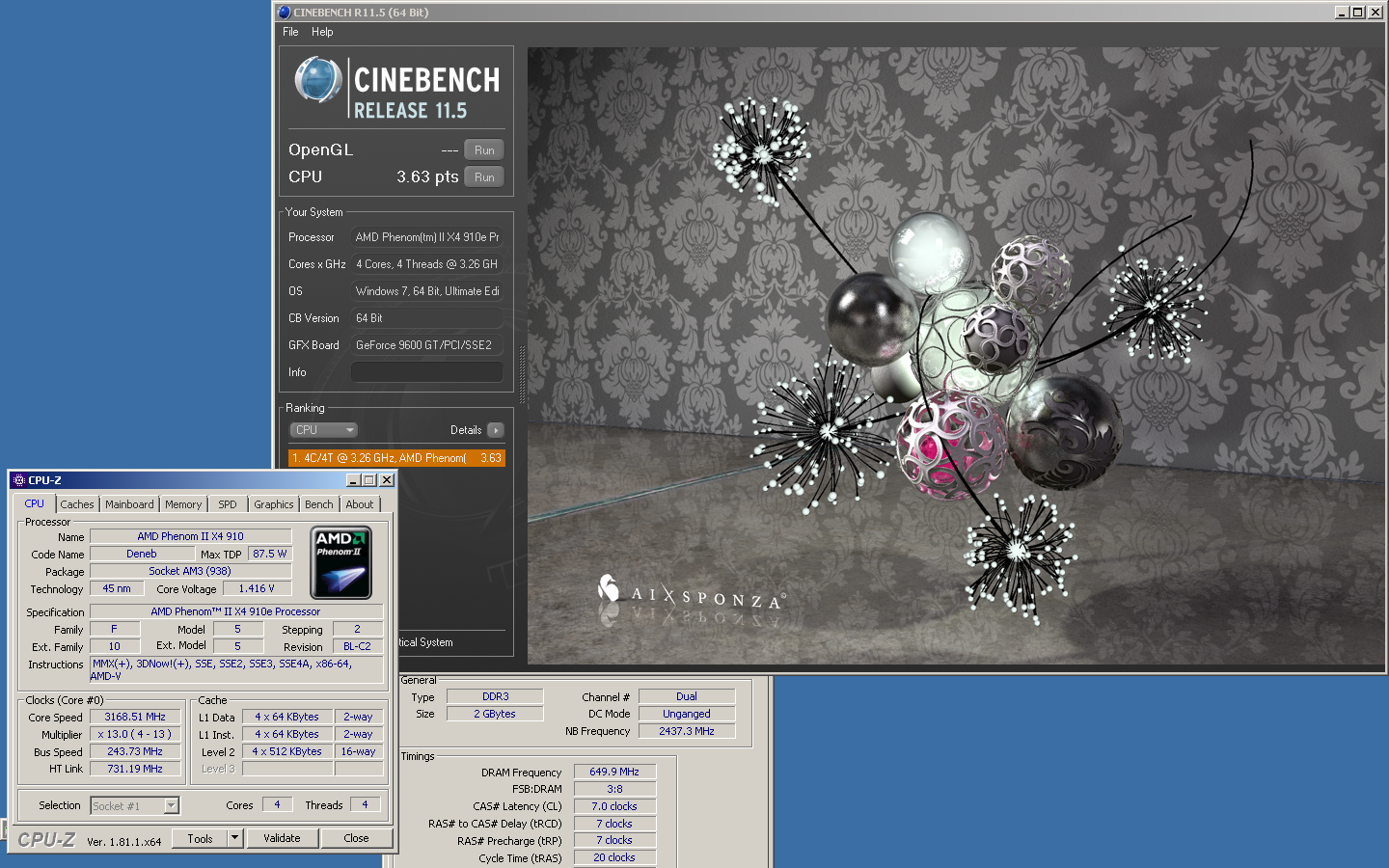
Task: Open the CPU ranking dropdown
Action: [x=323, y=430]
